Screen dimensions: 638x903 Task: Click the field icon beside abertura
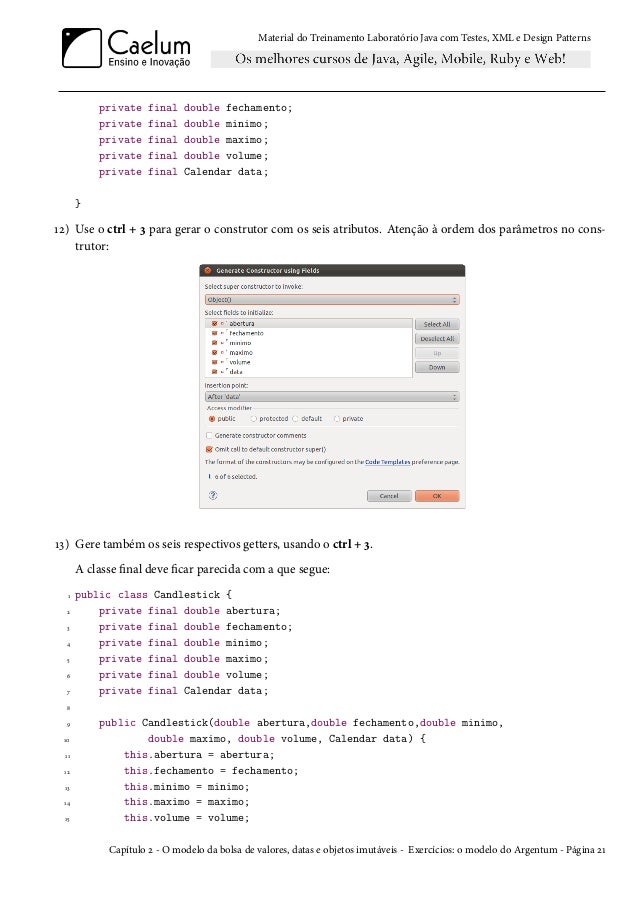[x=223, y=324]
